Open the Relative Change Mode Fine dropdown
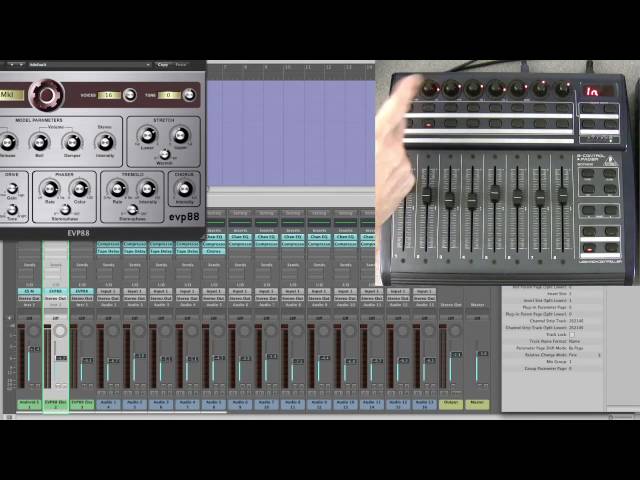This screenshot has height=480, width=640. (x=584, y=355)
